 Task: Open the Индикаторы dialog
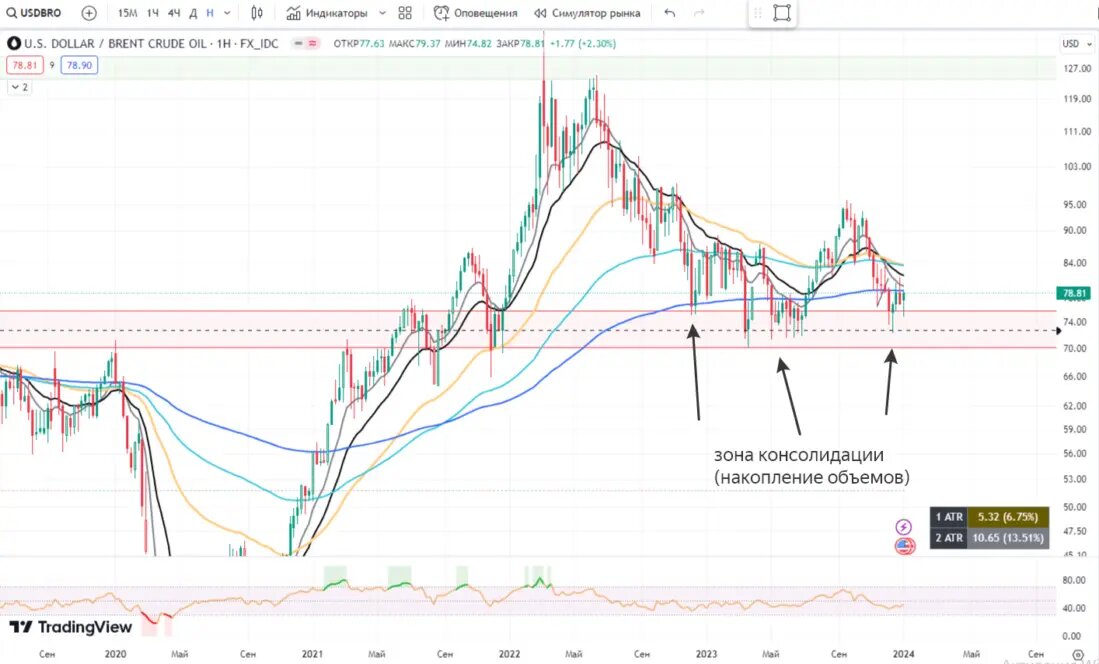coord(327,13)
